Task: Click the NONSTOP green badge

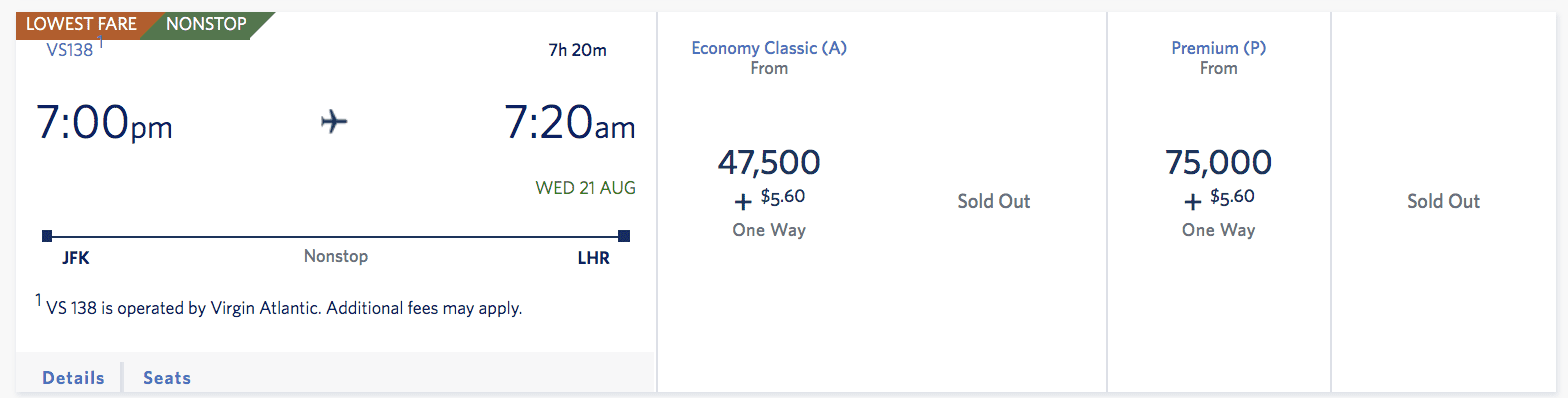Action: [x=208, y=24]
